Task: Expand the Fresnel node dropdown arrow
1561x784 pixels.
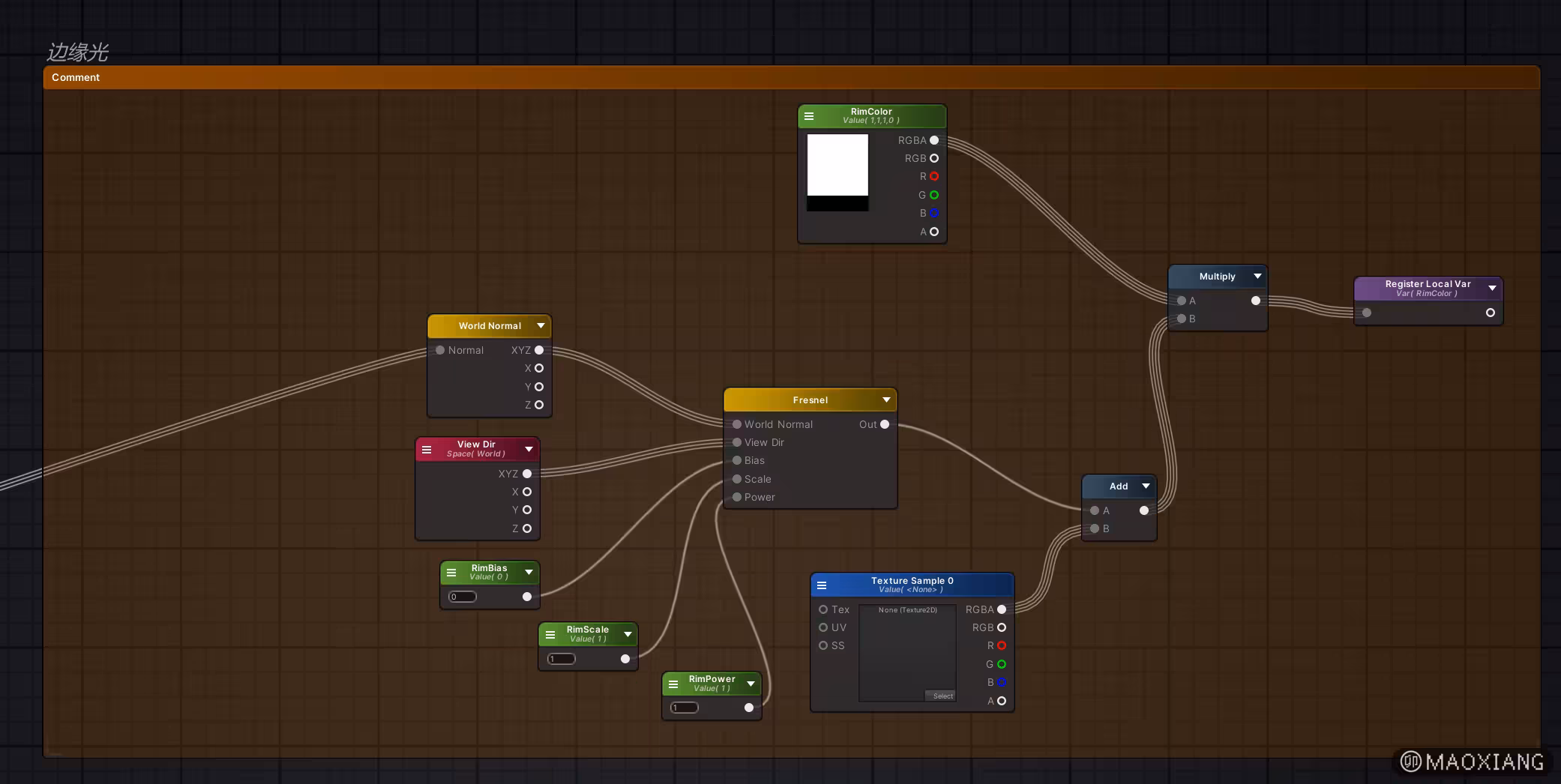Action: [x=886, y=400]
